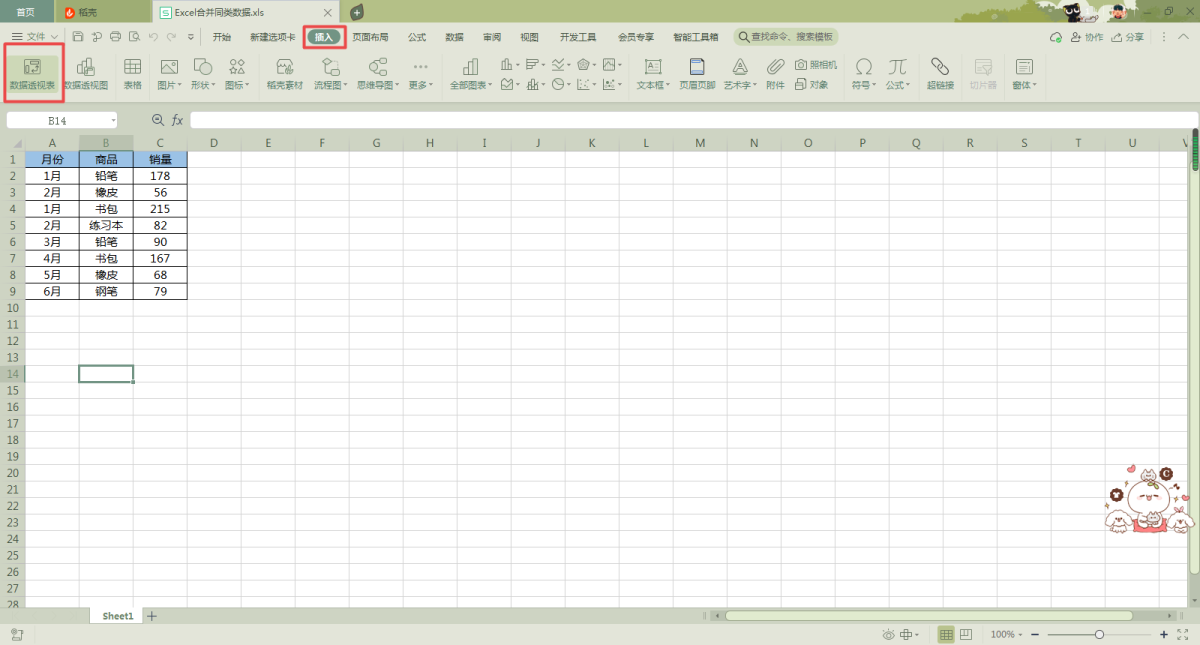The width and height of the screenshot is (1200, 645).
Task: Insert a 附件 attachment
Action: click(775, 73)
